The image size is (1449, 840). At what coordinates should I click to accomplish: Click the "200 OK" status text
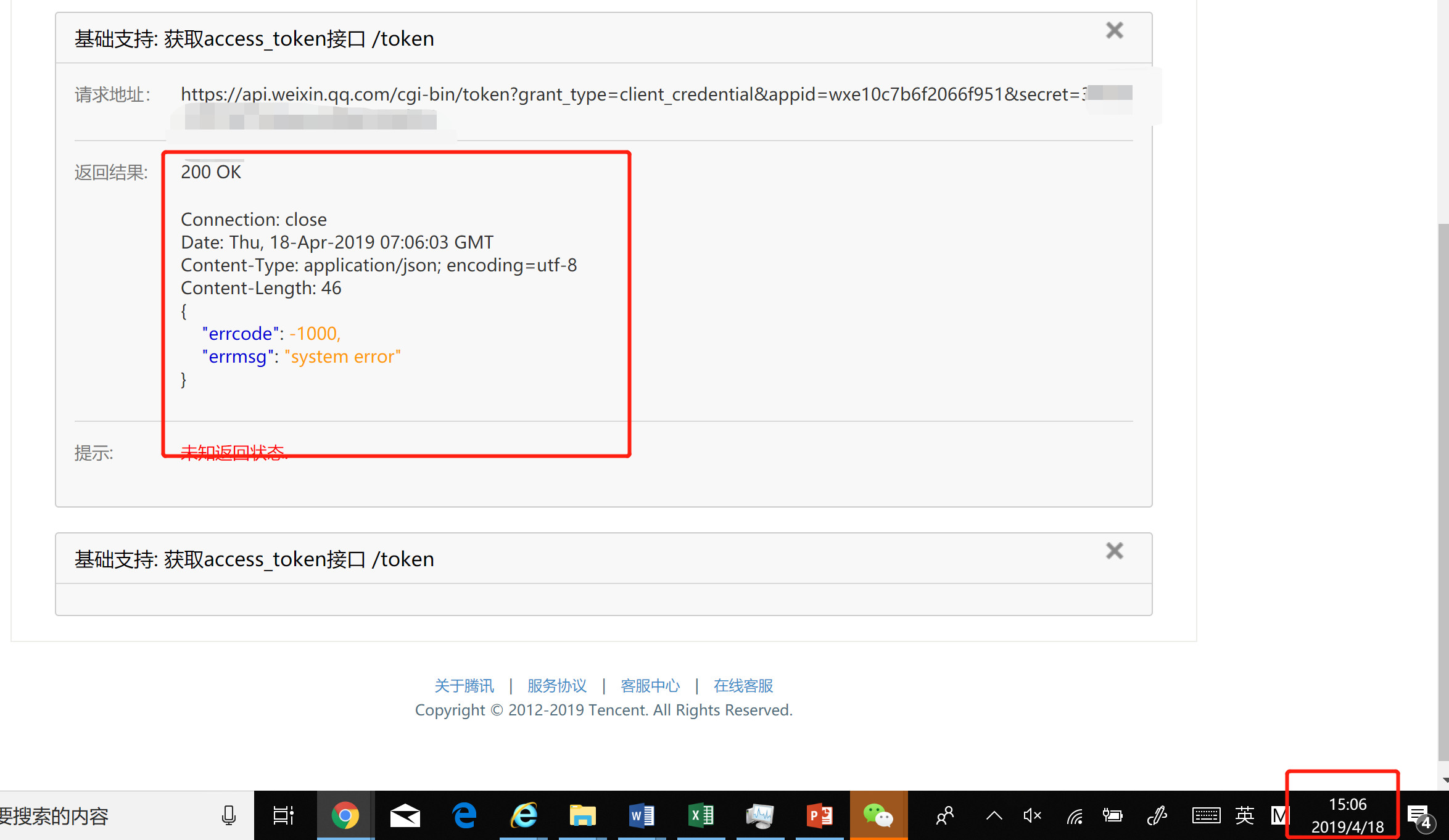pos(211,172)
